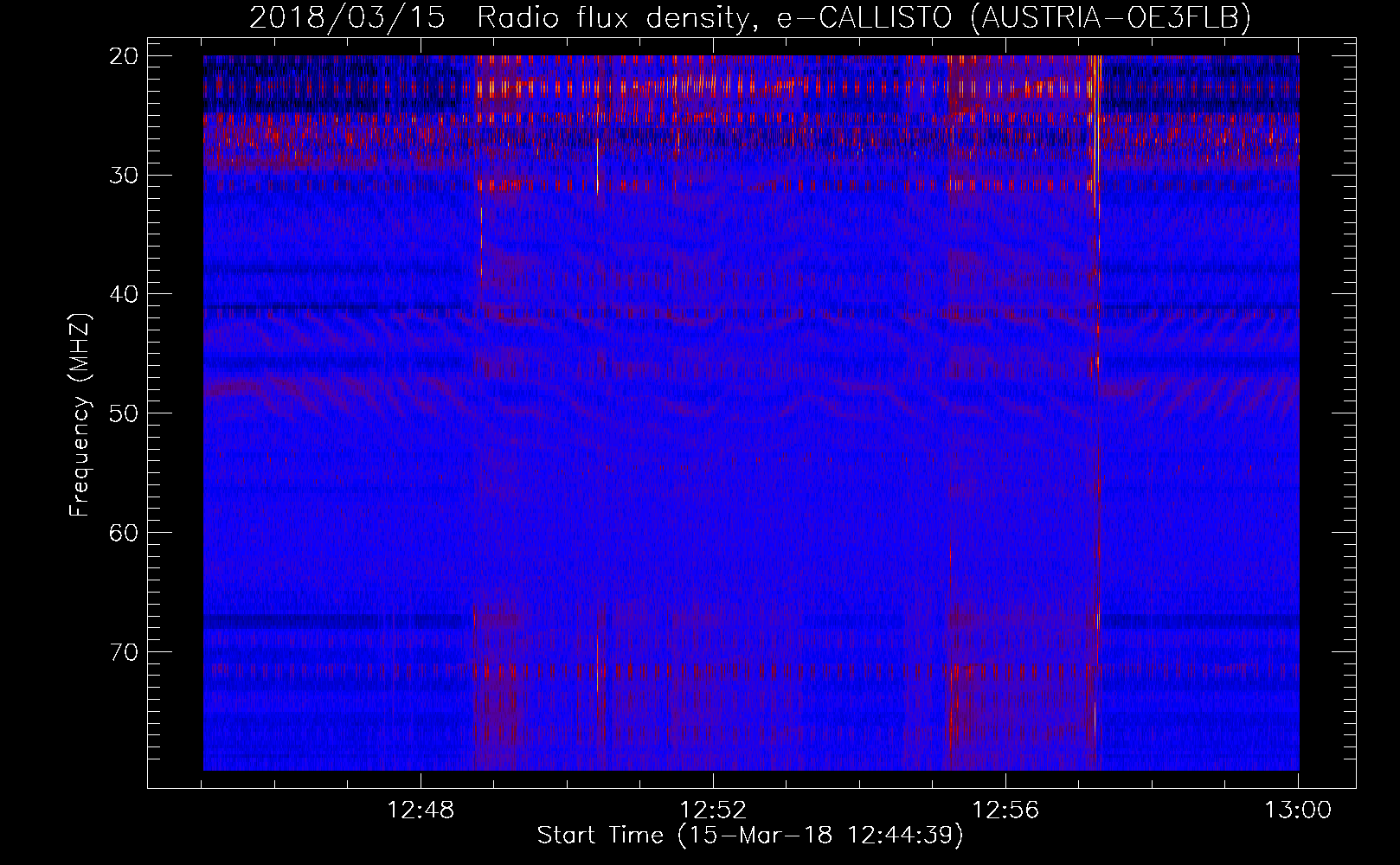Click the "Start Time (15-Mar-18 12:44:39)" label
Viewport: 1400px width, 865px height.
tap(750, 836)
